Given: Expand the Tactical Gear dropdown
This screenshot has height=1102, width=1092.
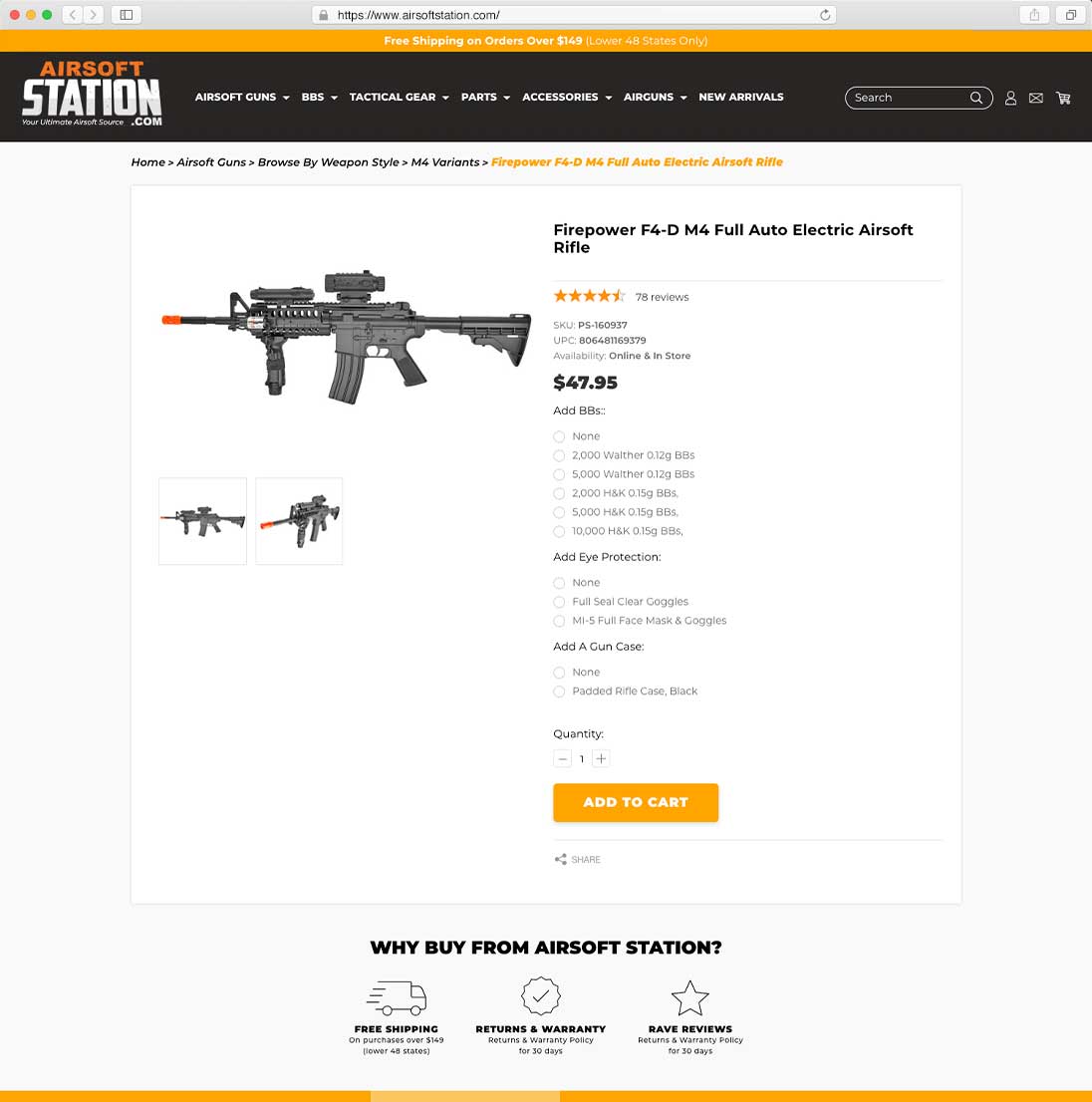Looking at the screenshot, I should 399,97.
